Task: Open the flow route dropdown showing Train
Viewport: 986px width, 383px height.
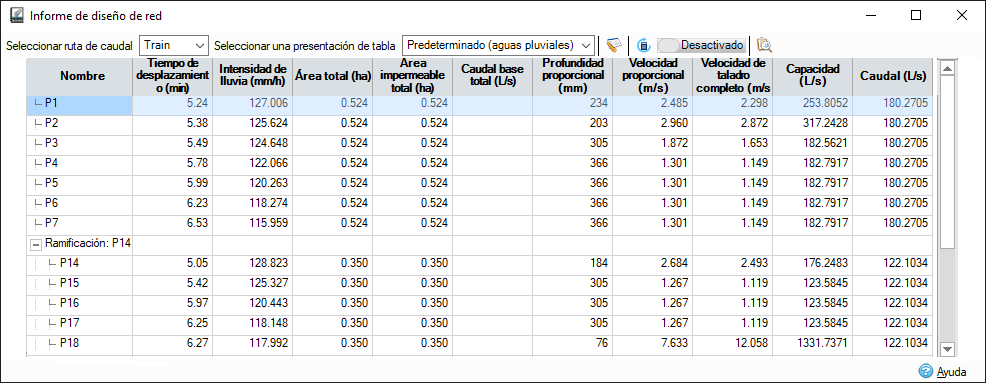Action: click(x=174, y=45)
